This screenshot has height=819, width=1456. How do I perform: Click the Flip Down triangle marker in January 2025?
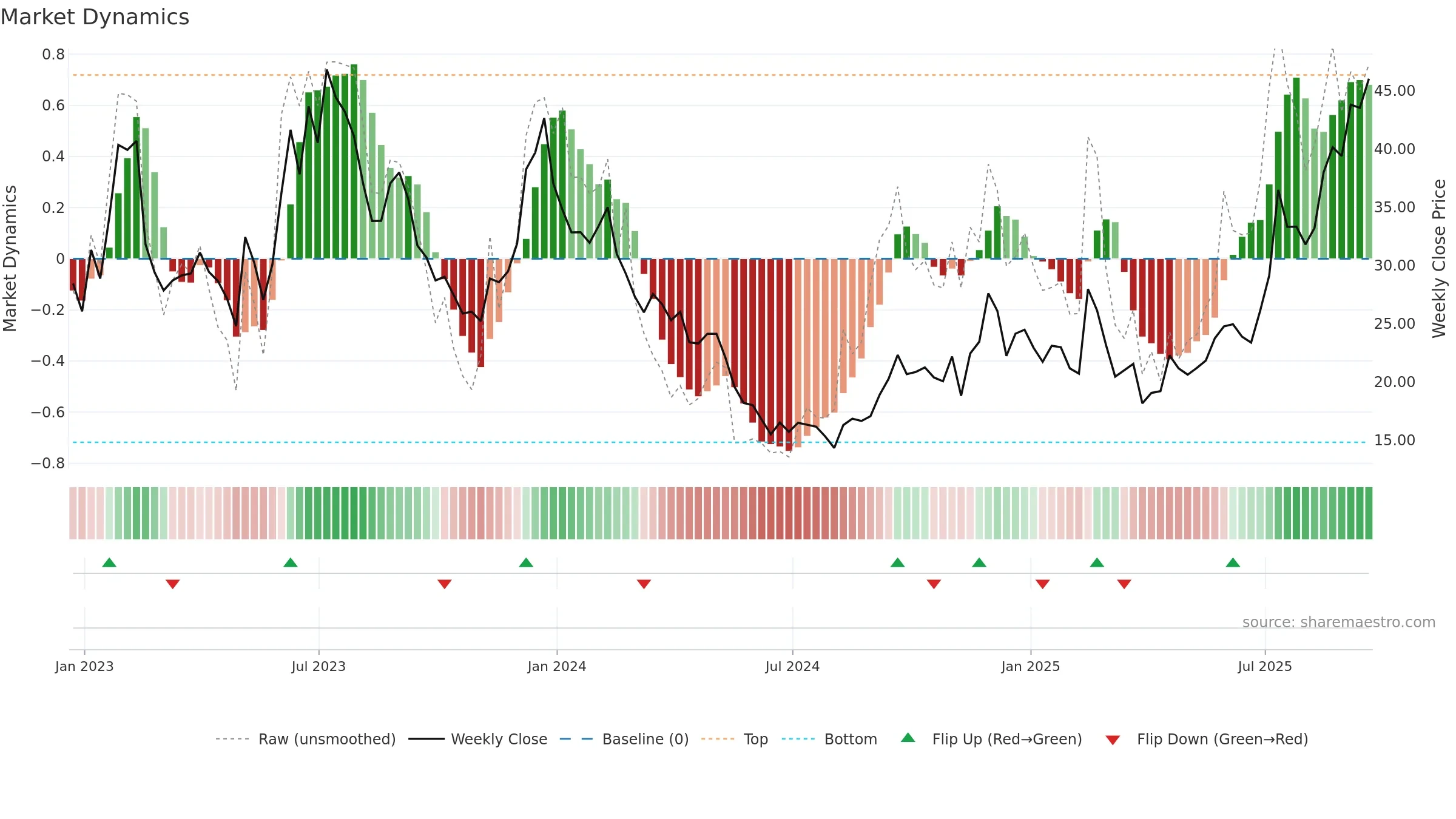pyautogui.click(x=1042, y=584)
